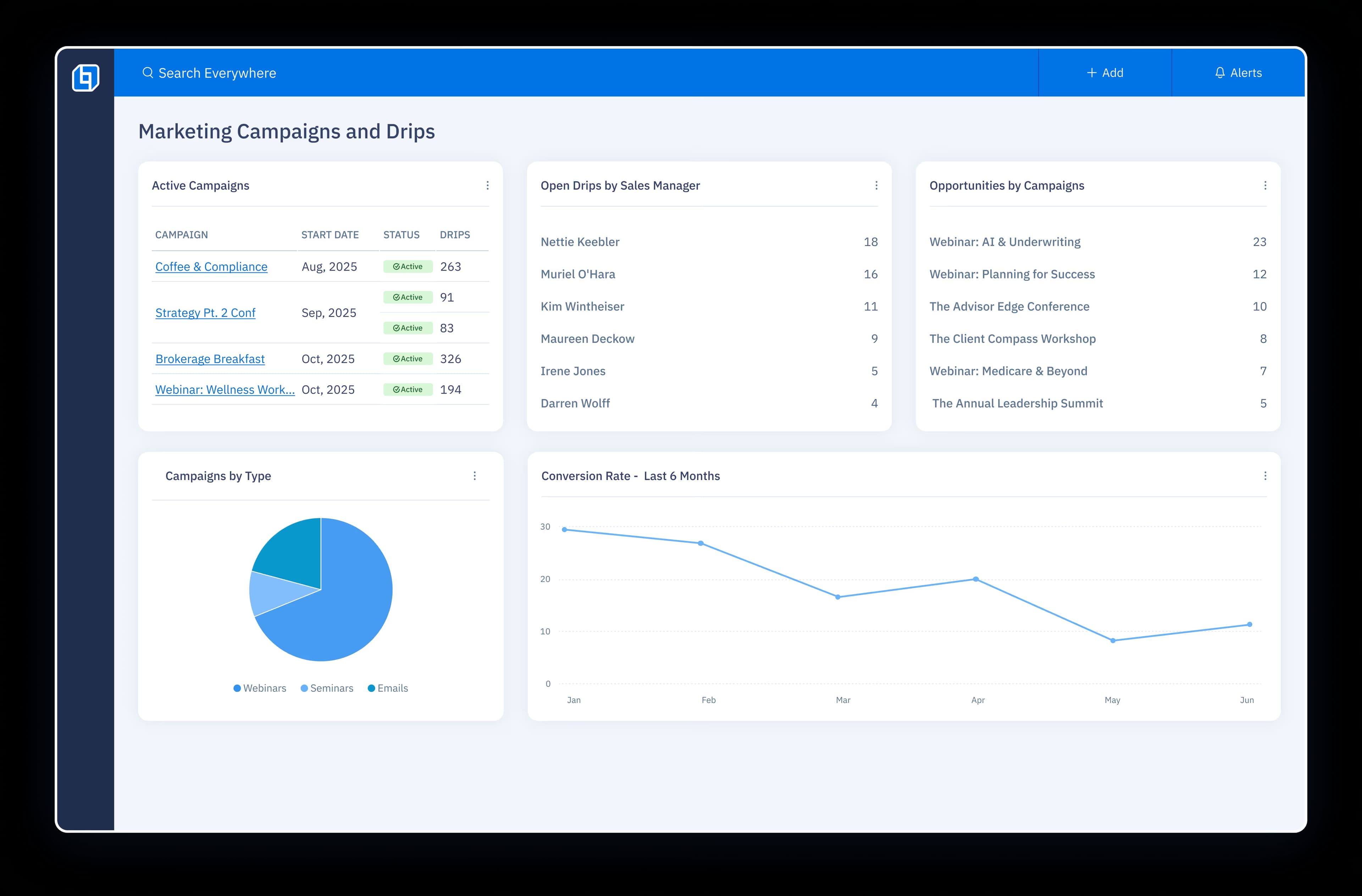This screenshot has width=1362, height=896.
Task: Toggle the Webinars legend item
Action: [260, 688]
